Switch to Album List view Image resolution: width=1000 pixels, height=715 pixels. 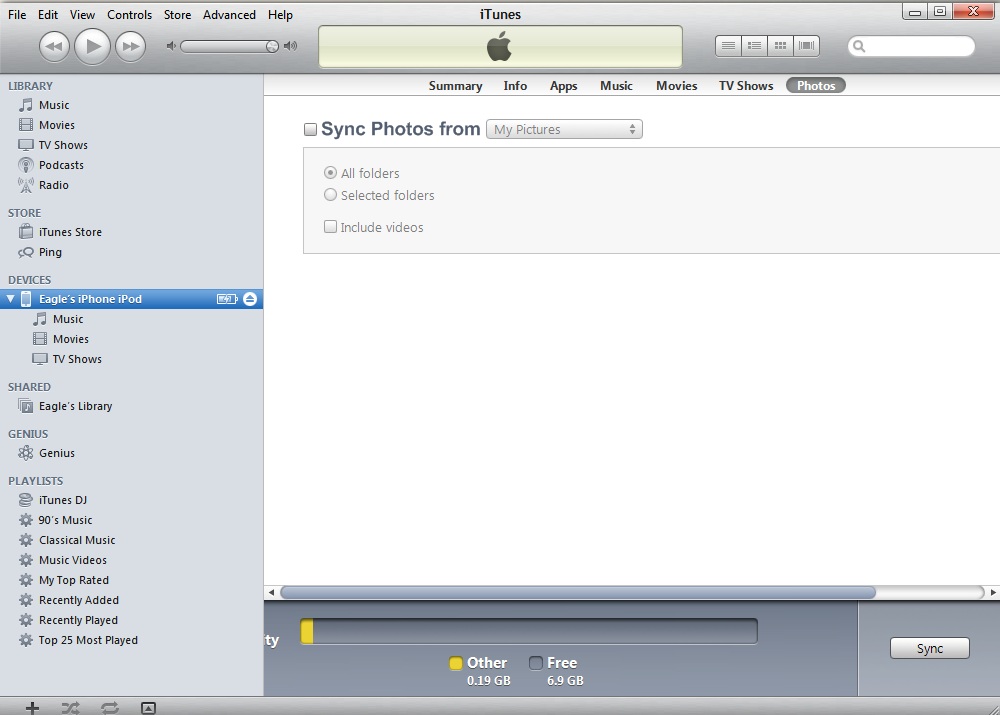[754, 46]
